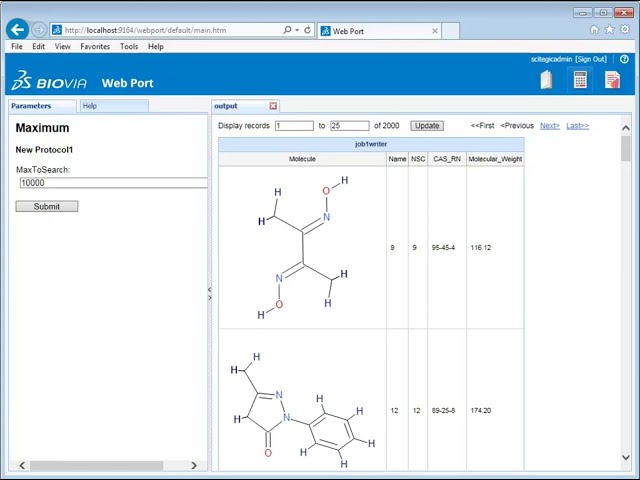640x480 pixels.
Task: Click the scitegicadmin username text
Action: pos(551,59)
